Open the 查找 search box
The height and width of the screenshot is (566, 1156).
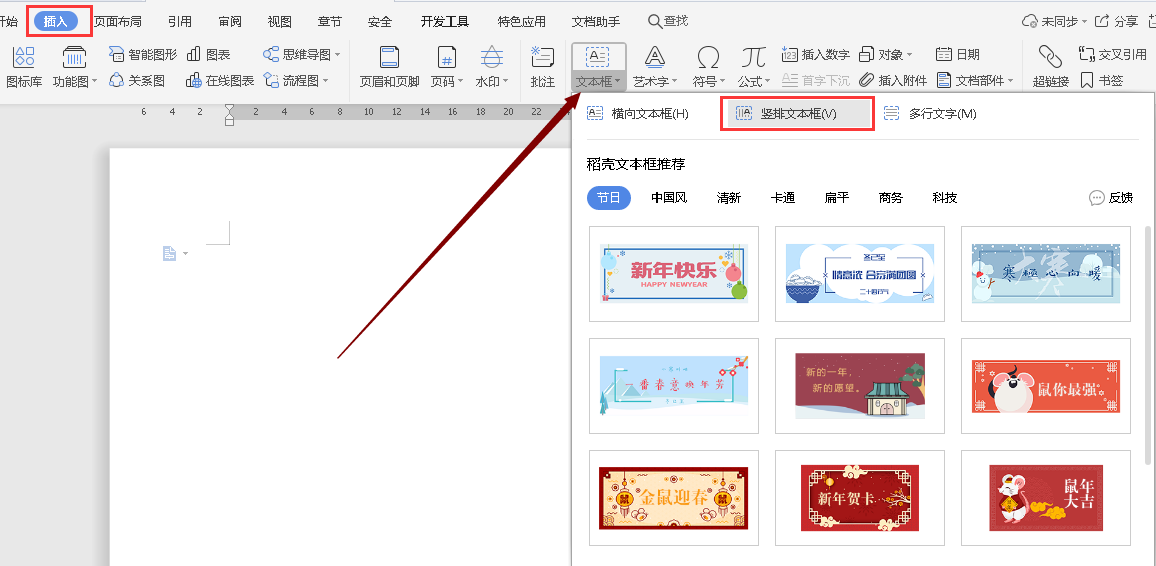click(x=668, y=21)
